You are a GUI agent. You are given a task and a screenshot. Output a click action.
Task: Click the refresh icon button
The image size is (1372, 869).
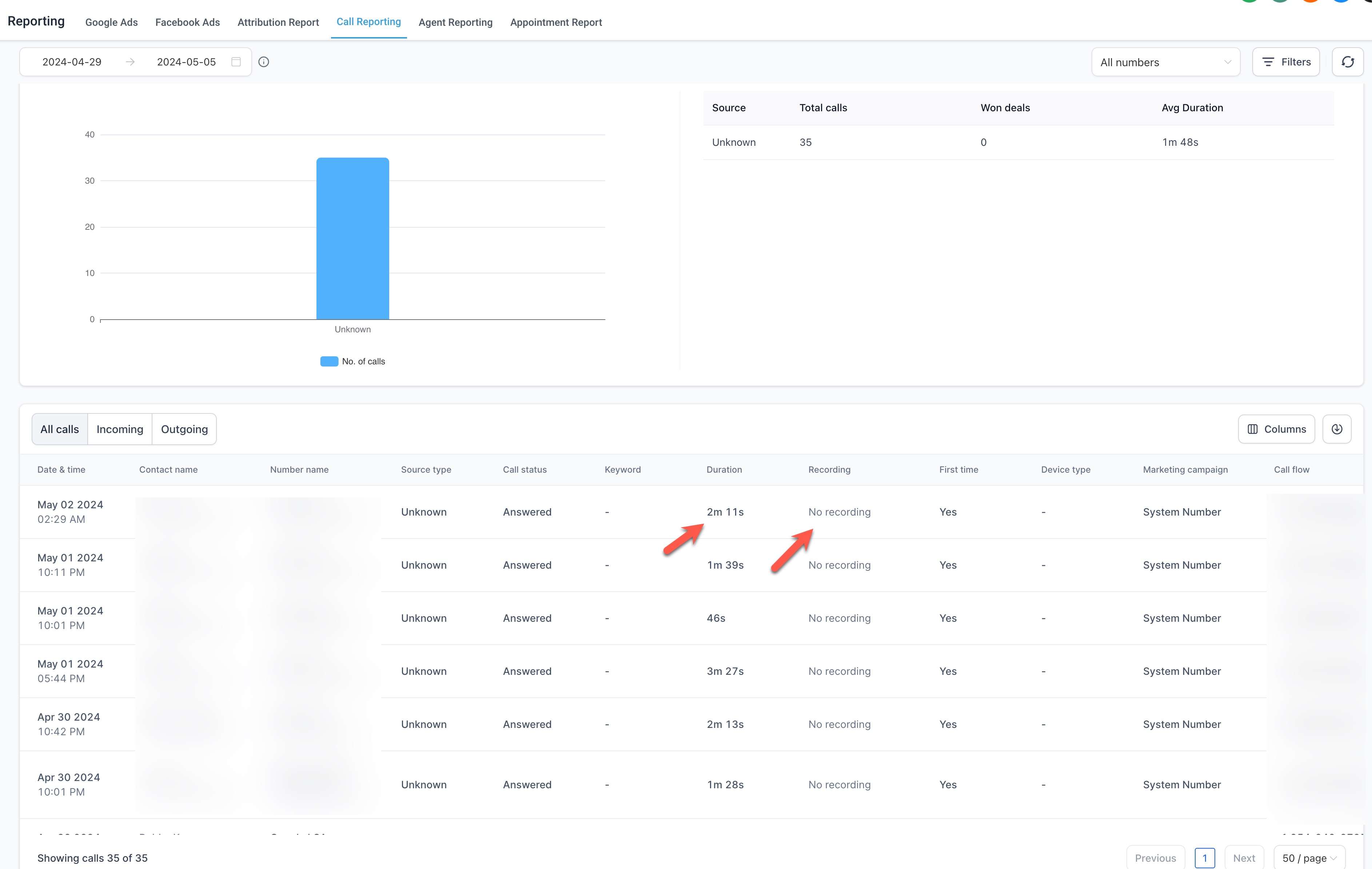1347,62
